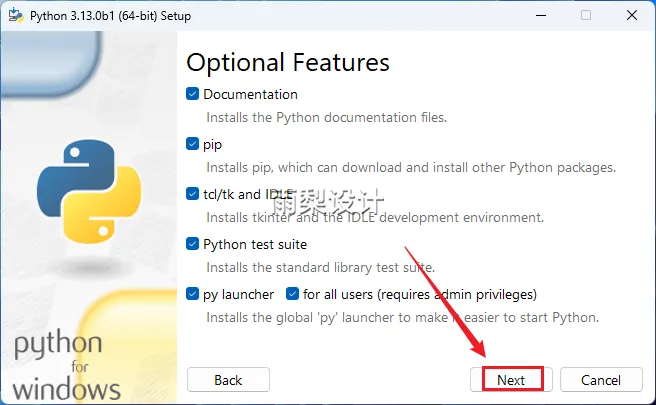
Task: Click the 'python for windows' logo text
Action: (x=67, y=365)
